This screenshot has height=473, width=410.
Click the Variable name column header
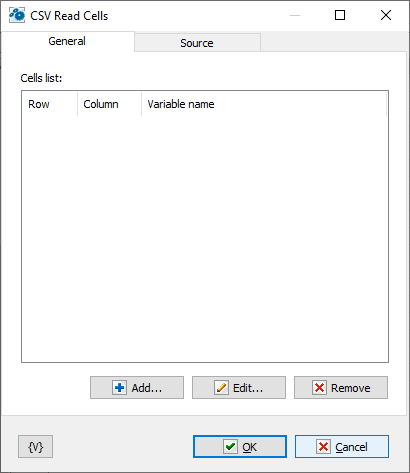tap(264, 104)
